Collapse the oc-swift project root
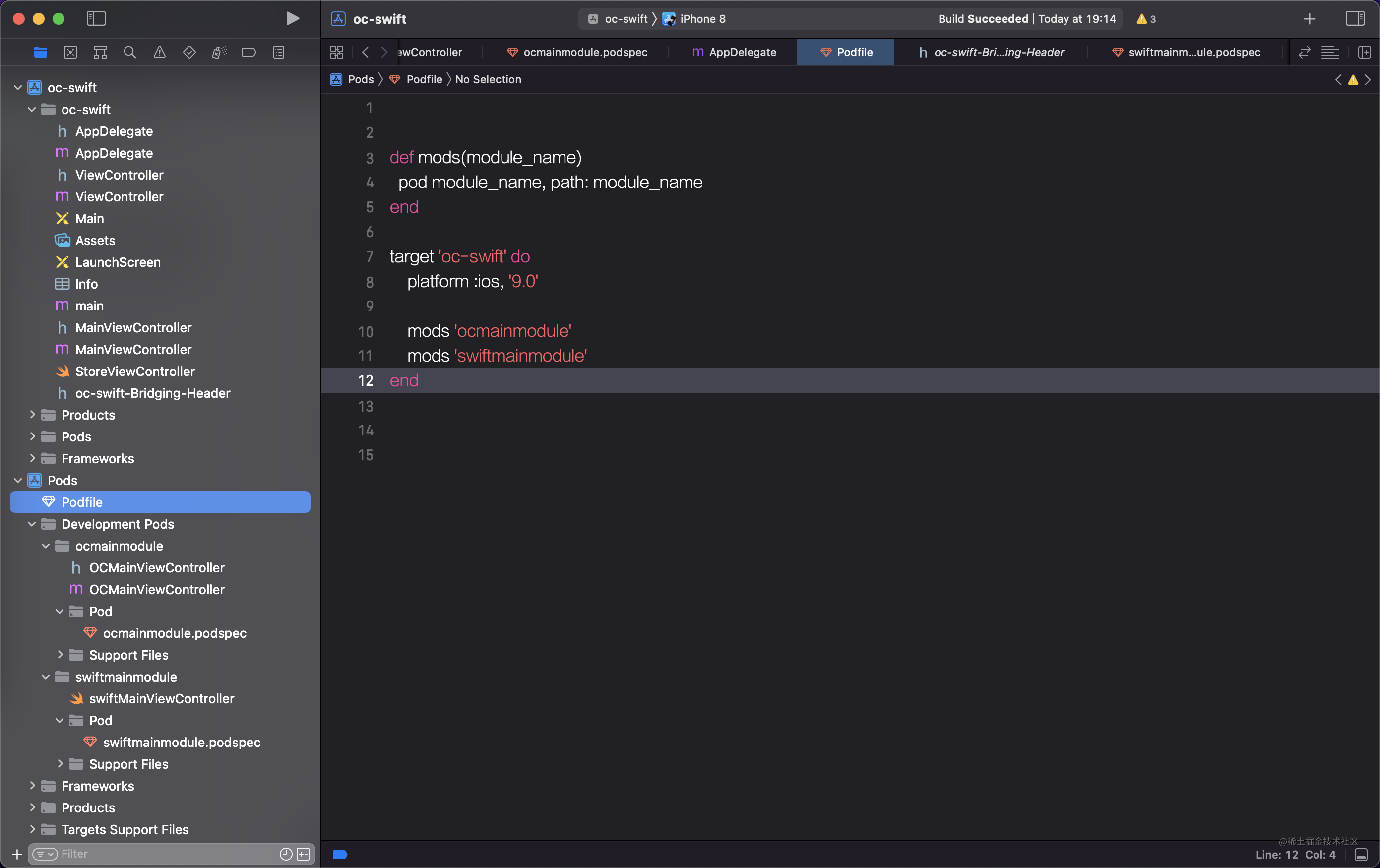The width and height of the screenshot is (1380, 868). 18,88
